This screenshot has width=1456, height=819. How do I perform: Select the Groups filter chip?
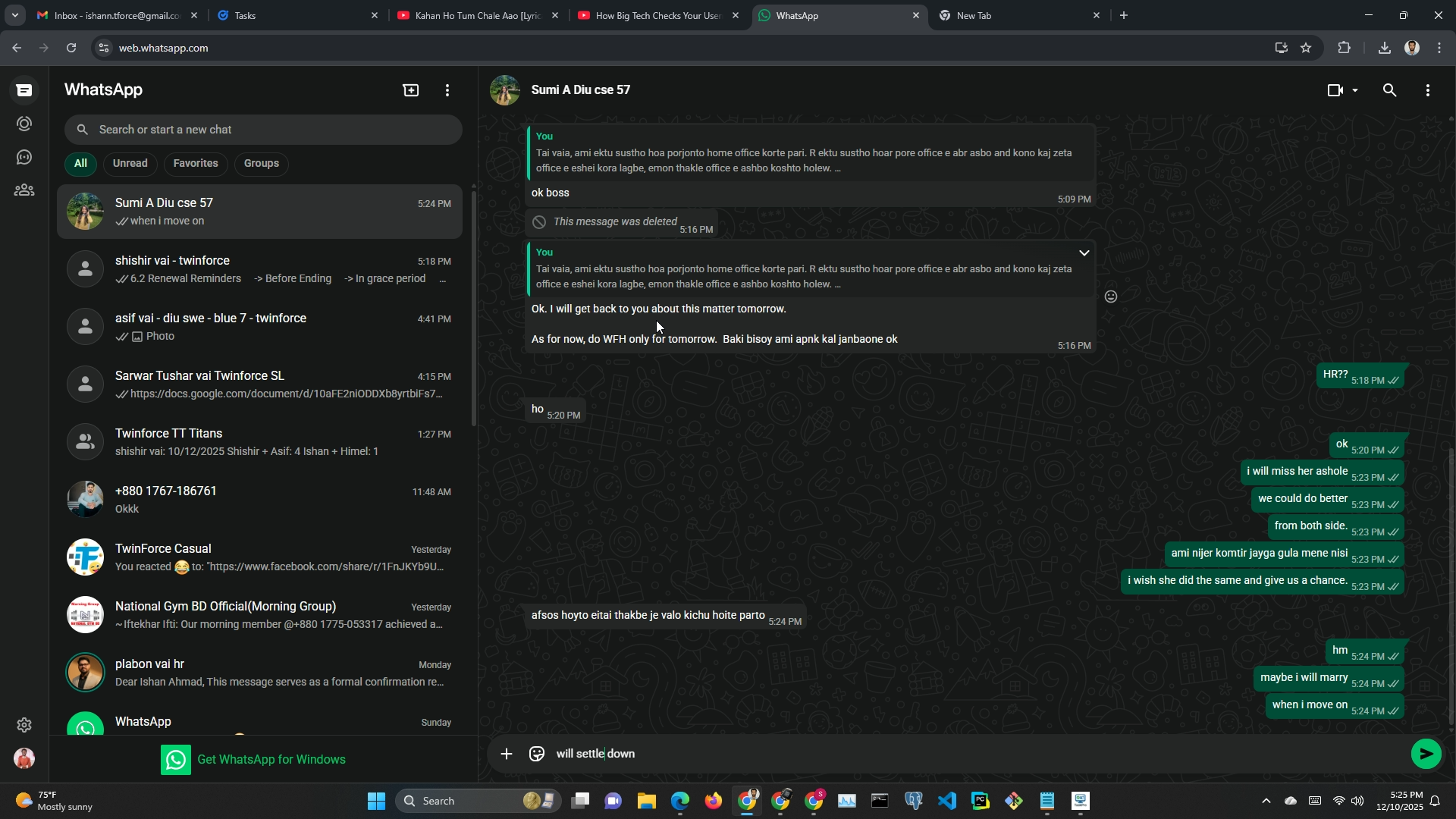(261, 164)
